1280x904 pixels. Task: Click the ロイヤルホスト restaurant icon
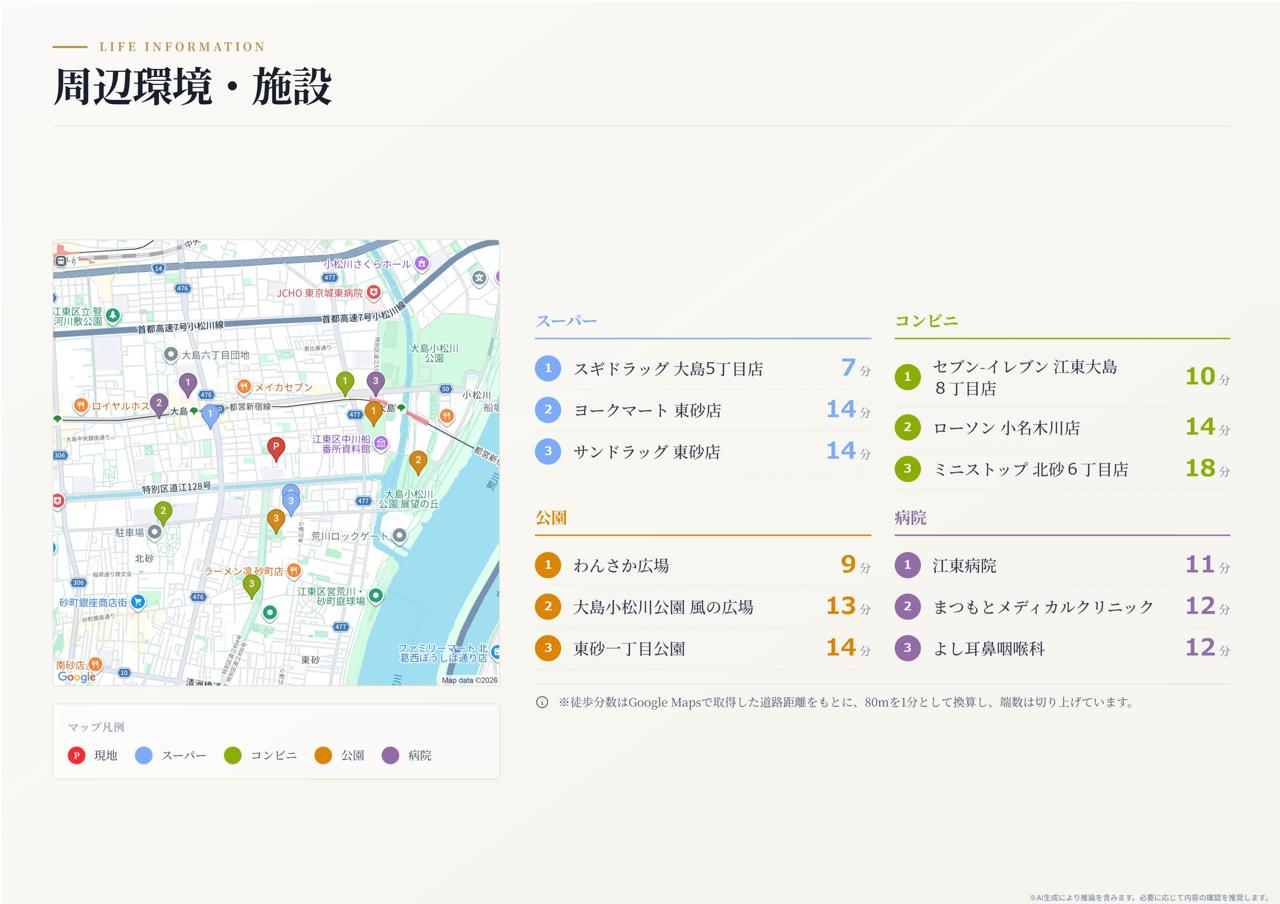point(80,406)
